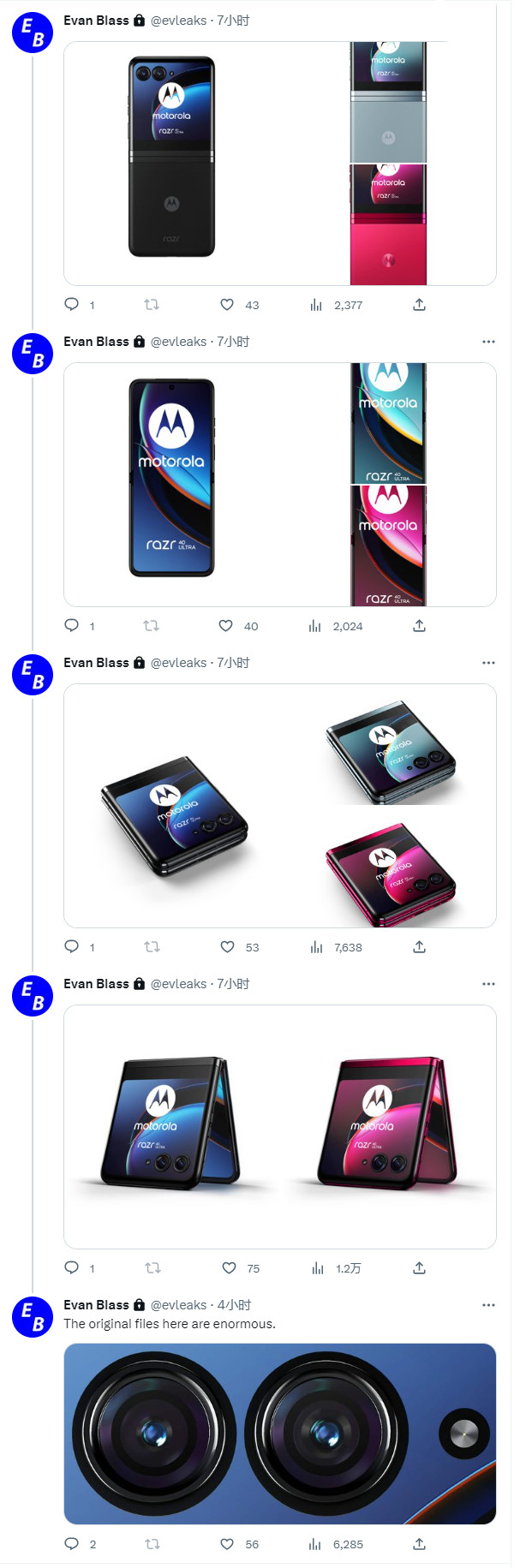Open the camera lens close-up image

pos(280,1434)
